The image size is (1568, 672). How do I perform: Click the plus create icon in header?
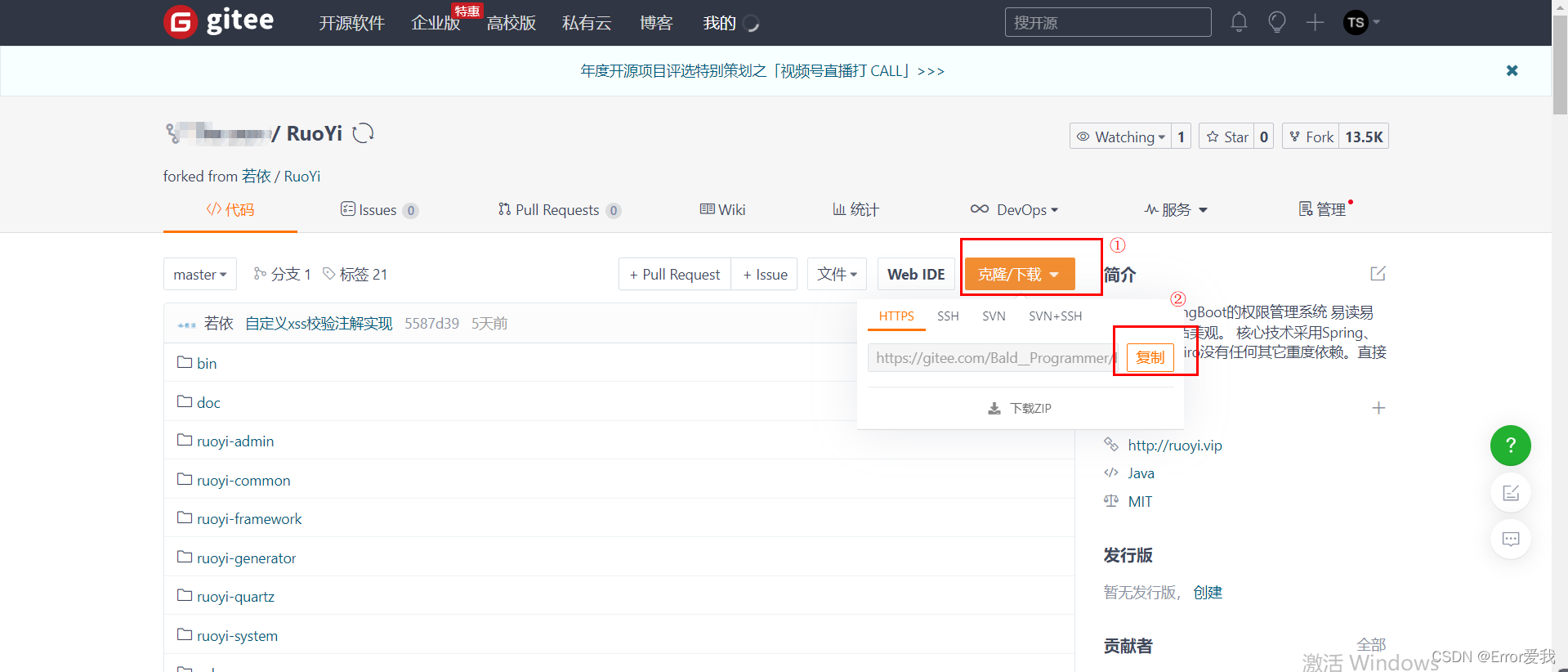1315,22
